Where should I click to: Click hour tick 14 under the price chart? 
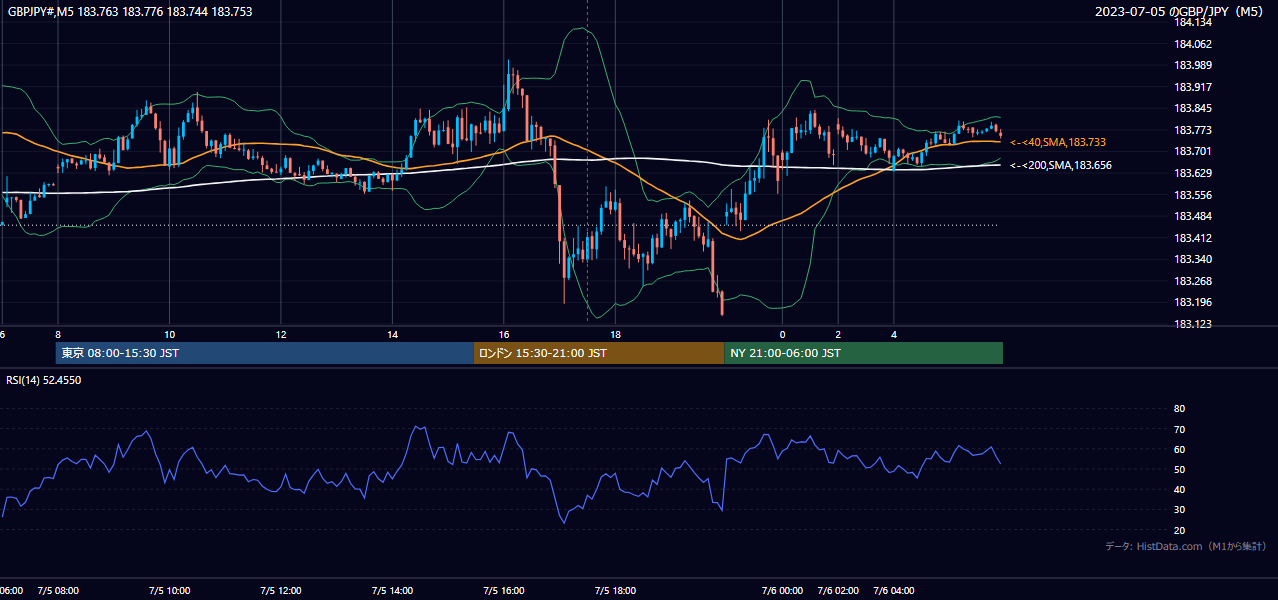(x=393, y=335)
